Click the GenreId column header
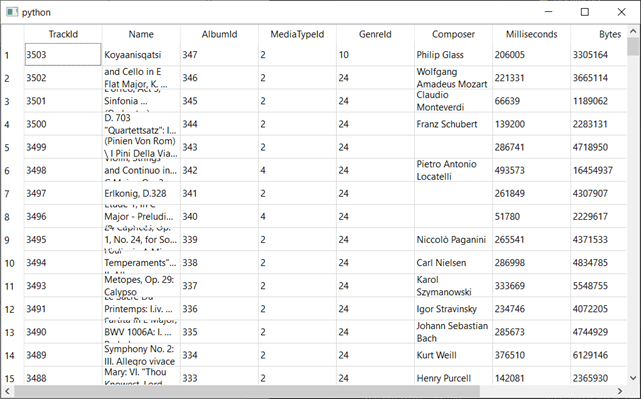 [x=375, y=34]
